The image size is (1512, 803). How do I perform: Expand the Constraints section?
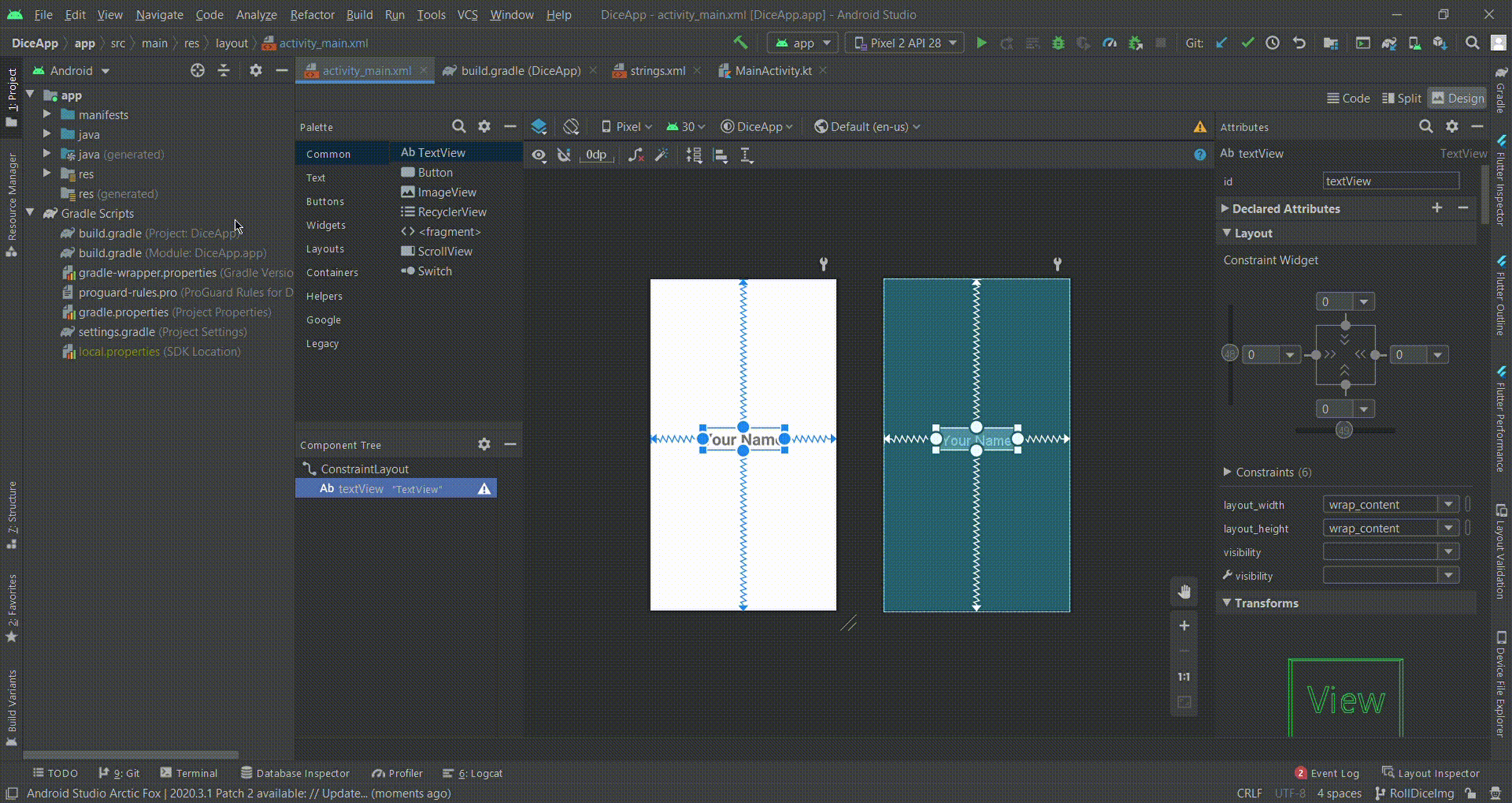pyautogui.click(x=1227, y=472)
